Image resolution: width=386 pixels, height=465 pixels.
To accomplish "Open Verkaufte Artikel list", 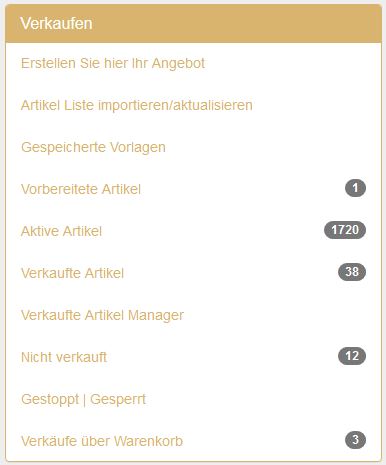I will (x=72, y=273).
